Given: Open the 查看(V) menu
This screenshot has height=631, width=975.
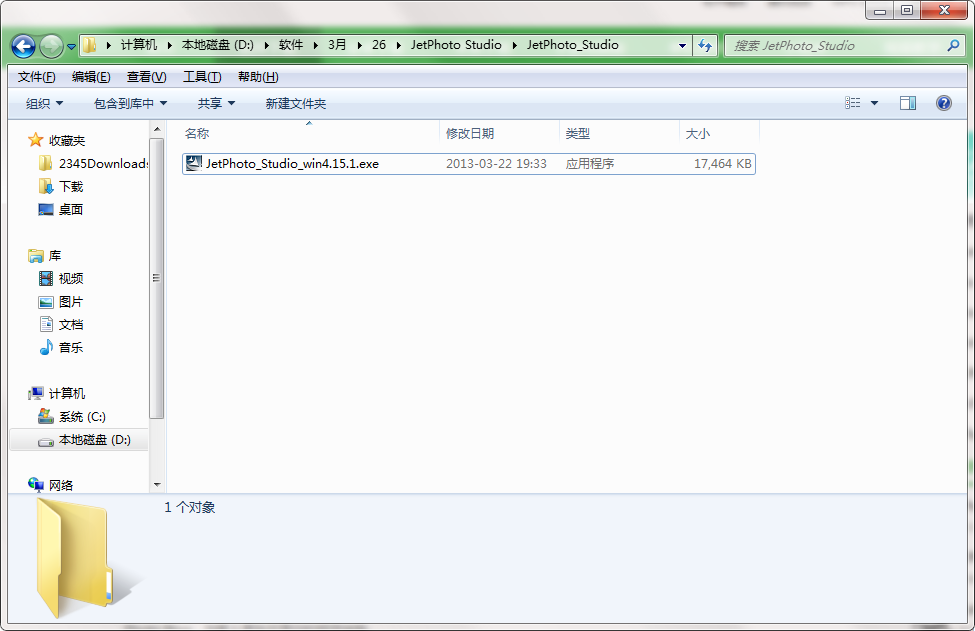Looking at the screenshot, I should coord(146,76).
